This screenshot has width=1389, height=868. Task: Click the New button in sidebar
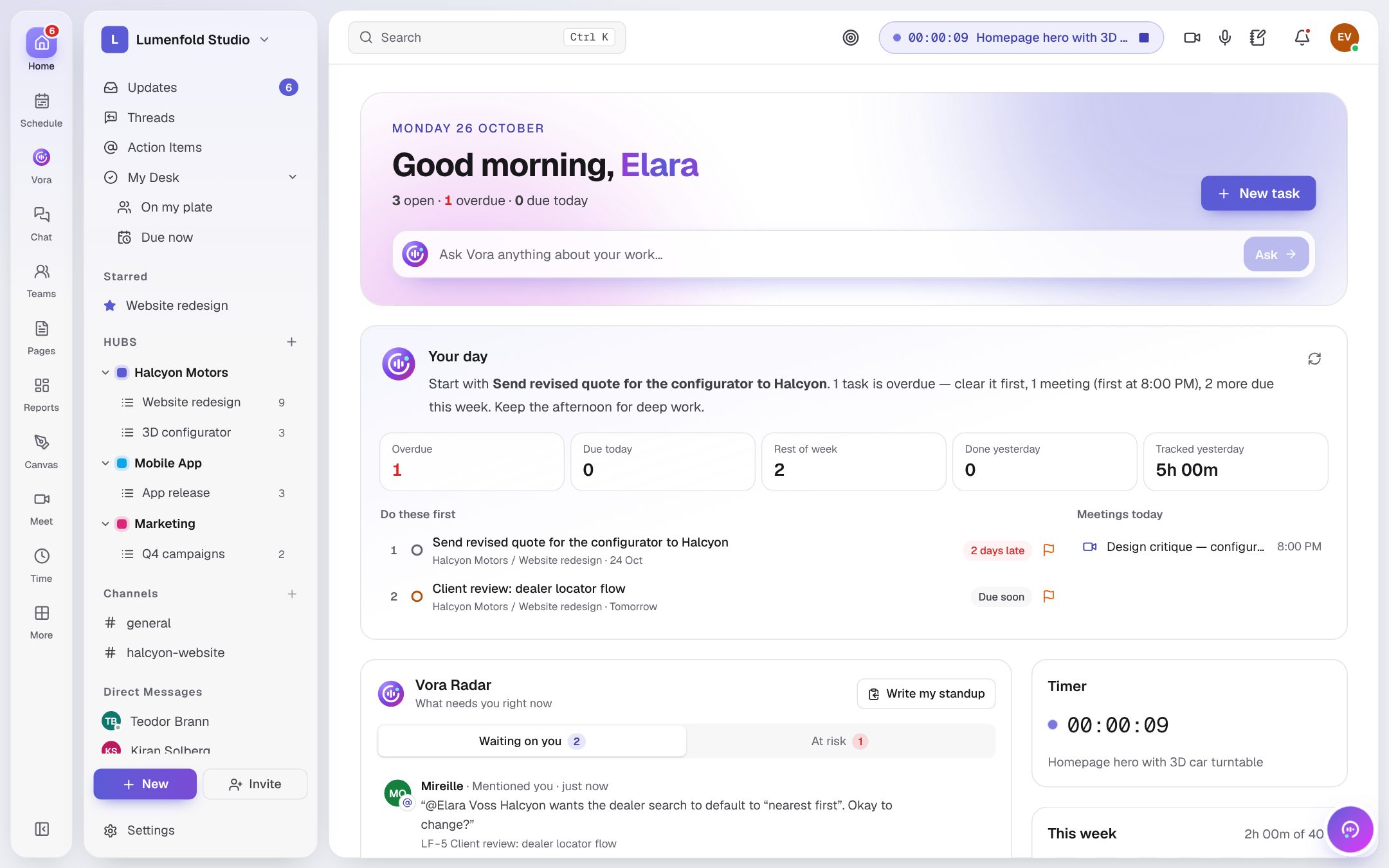145,784
